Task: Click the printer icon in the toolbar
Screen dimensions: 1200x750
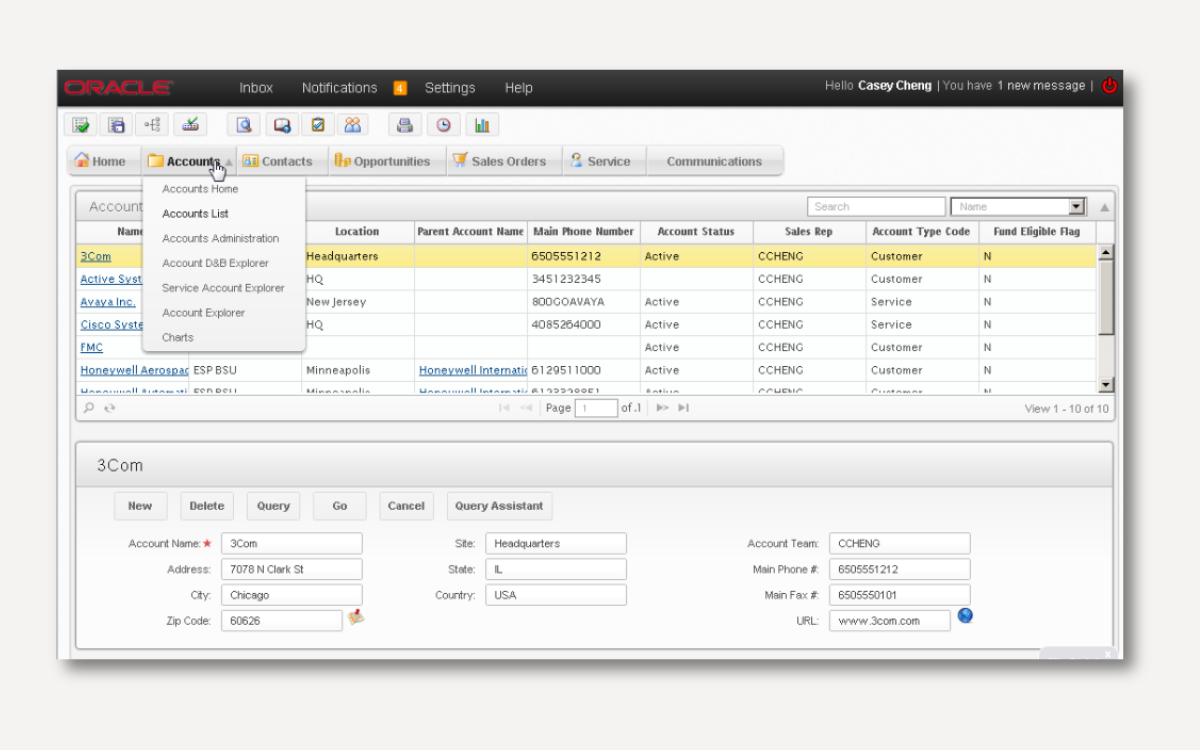Action: (x=404, y=125)
